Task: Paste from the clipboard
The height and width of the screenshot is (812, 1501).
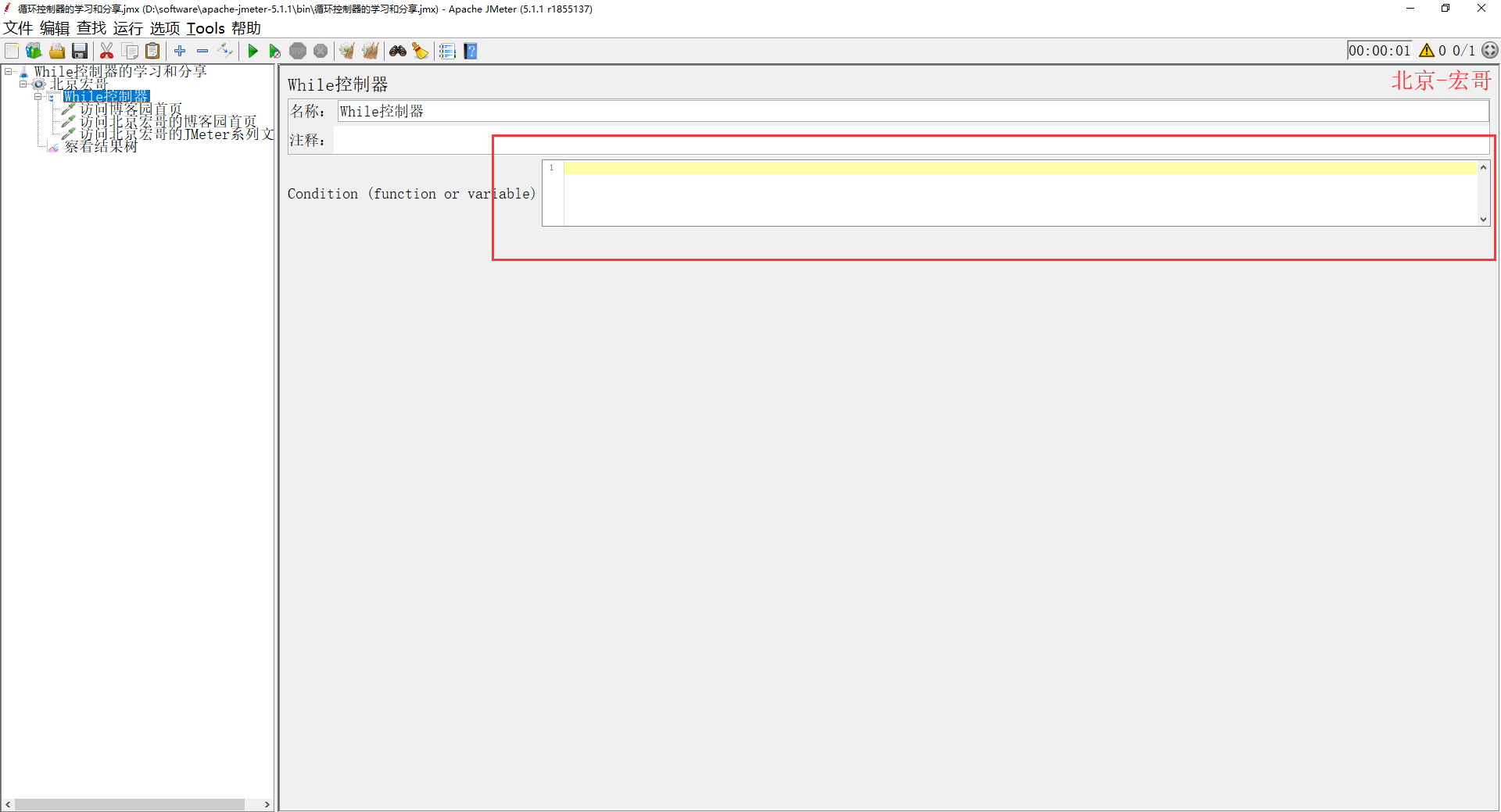Action: point(152,51)
